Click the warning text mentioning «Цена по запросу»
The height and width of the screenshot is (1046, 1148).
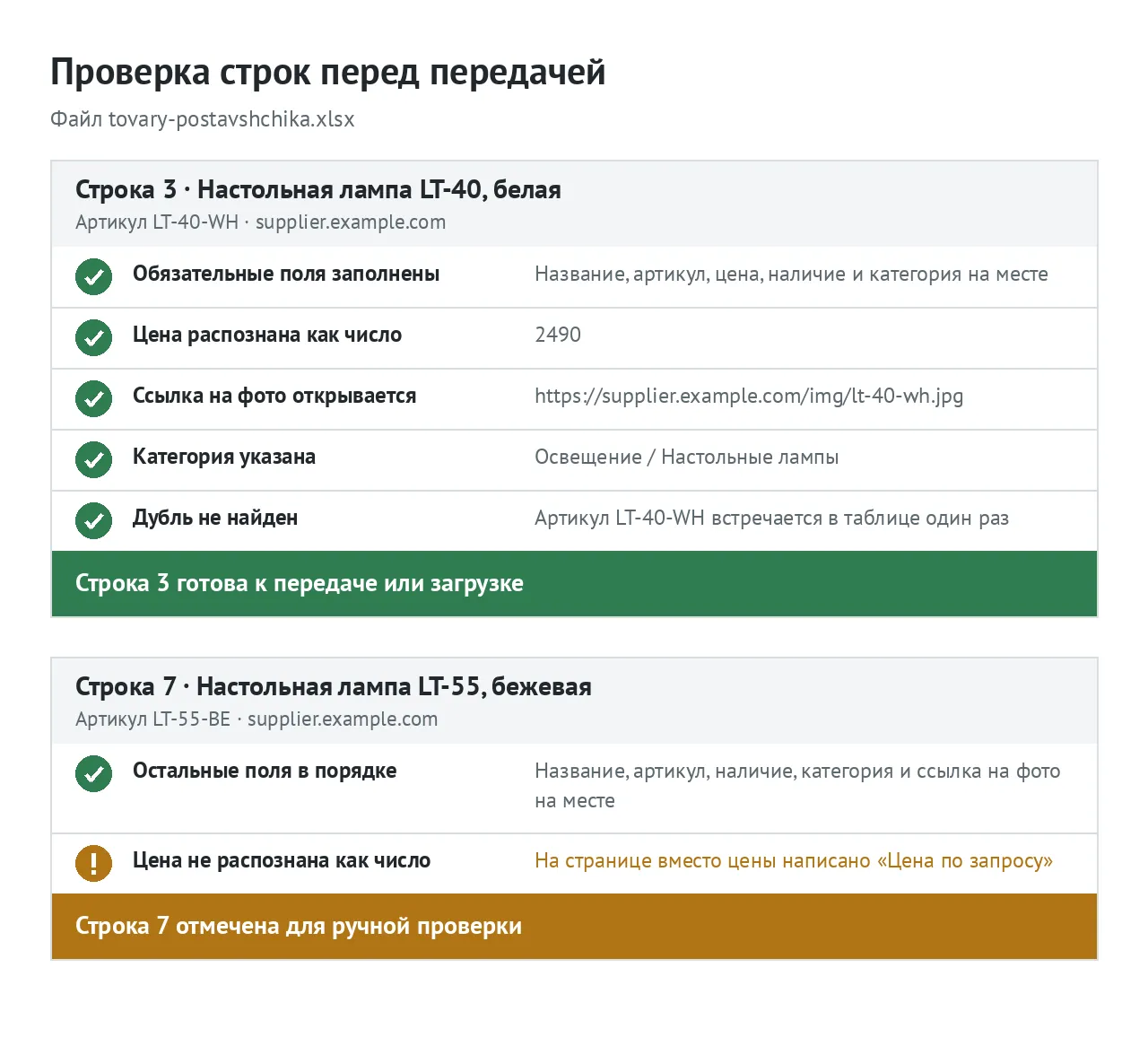(794, 861)
